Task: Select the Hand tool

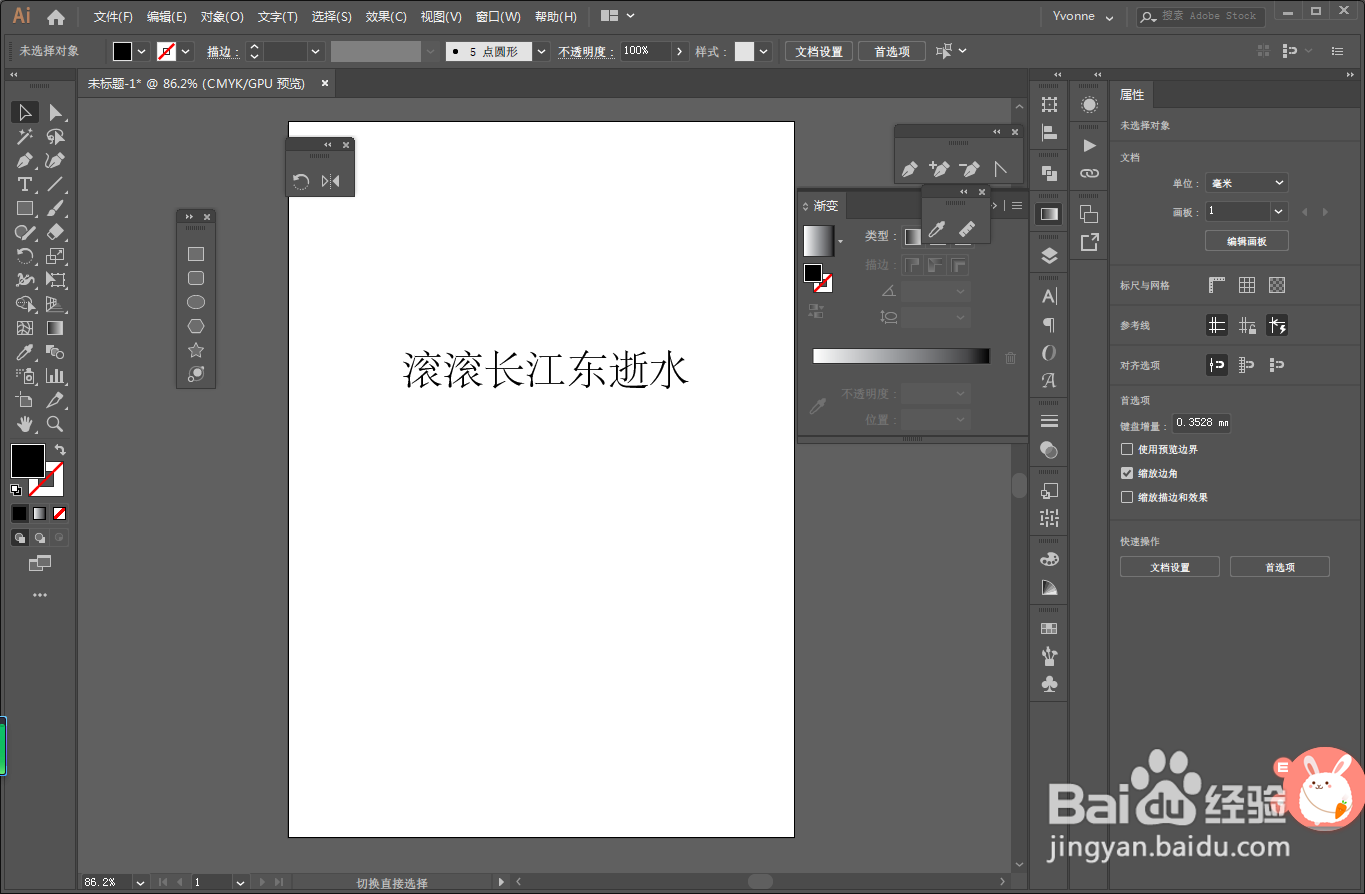Action: point(24,424)
